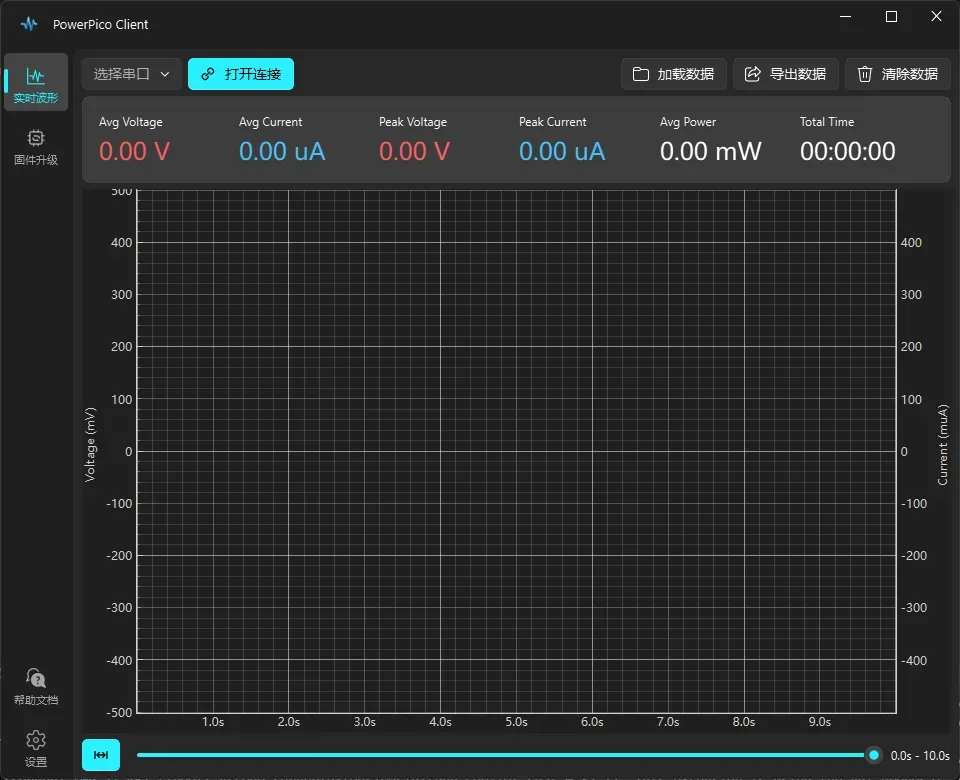
Task: Click the 清除数据 clear data button
Action: tap(898, 74)
